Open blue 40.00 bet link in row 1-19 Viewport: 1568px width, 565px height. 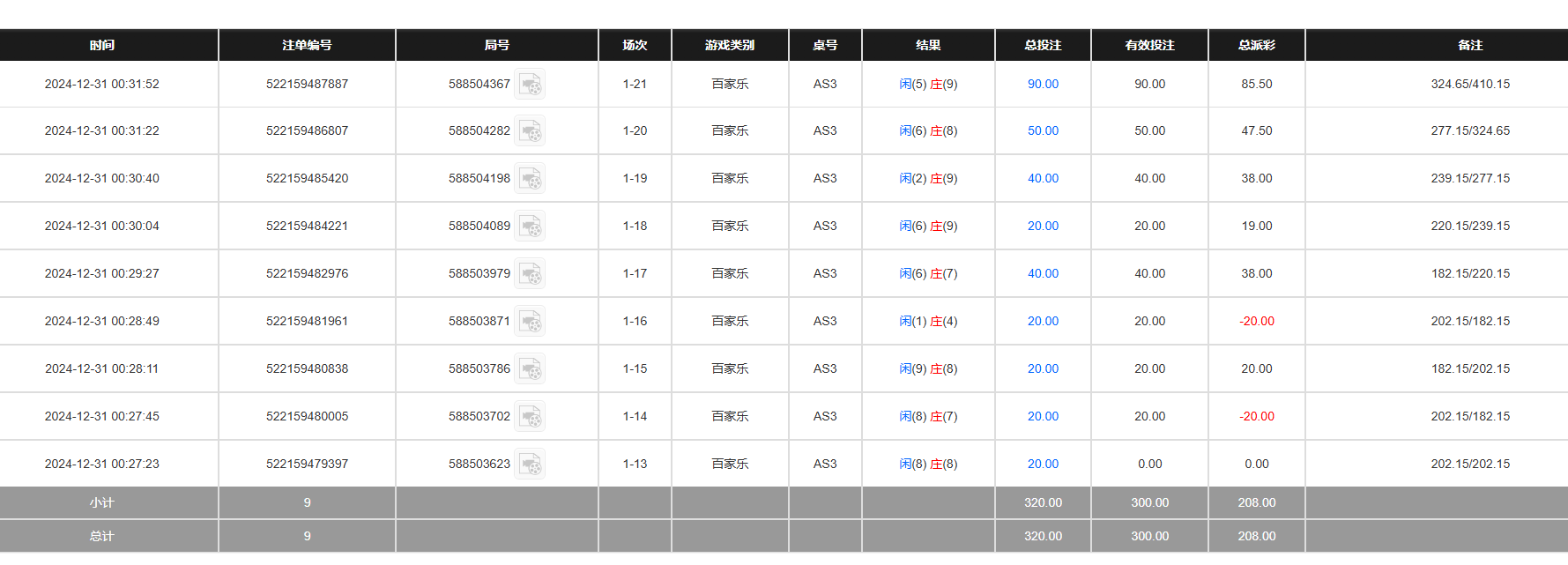[1043, 179]
